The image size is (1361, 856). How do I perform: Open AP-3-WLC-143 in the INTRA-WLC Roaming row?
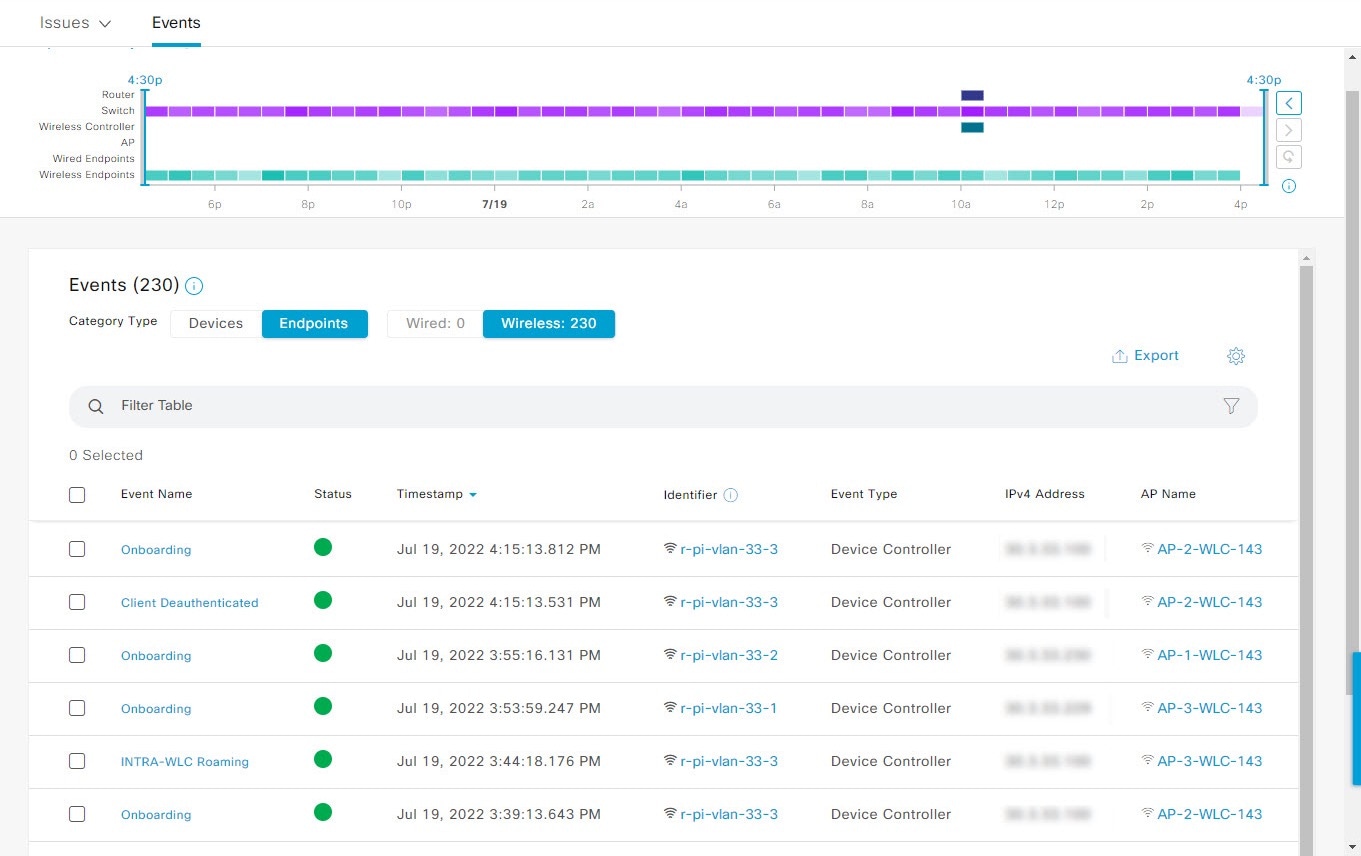(x=1210, y=761)
